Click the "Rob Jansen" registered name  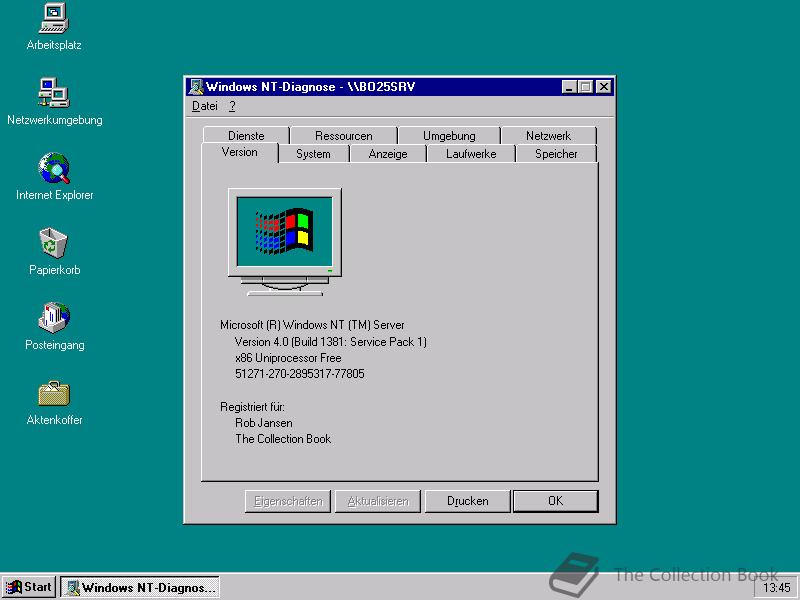coord(264,423)
